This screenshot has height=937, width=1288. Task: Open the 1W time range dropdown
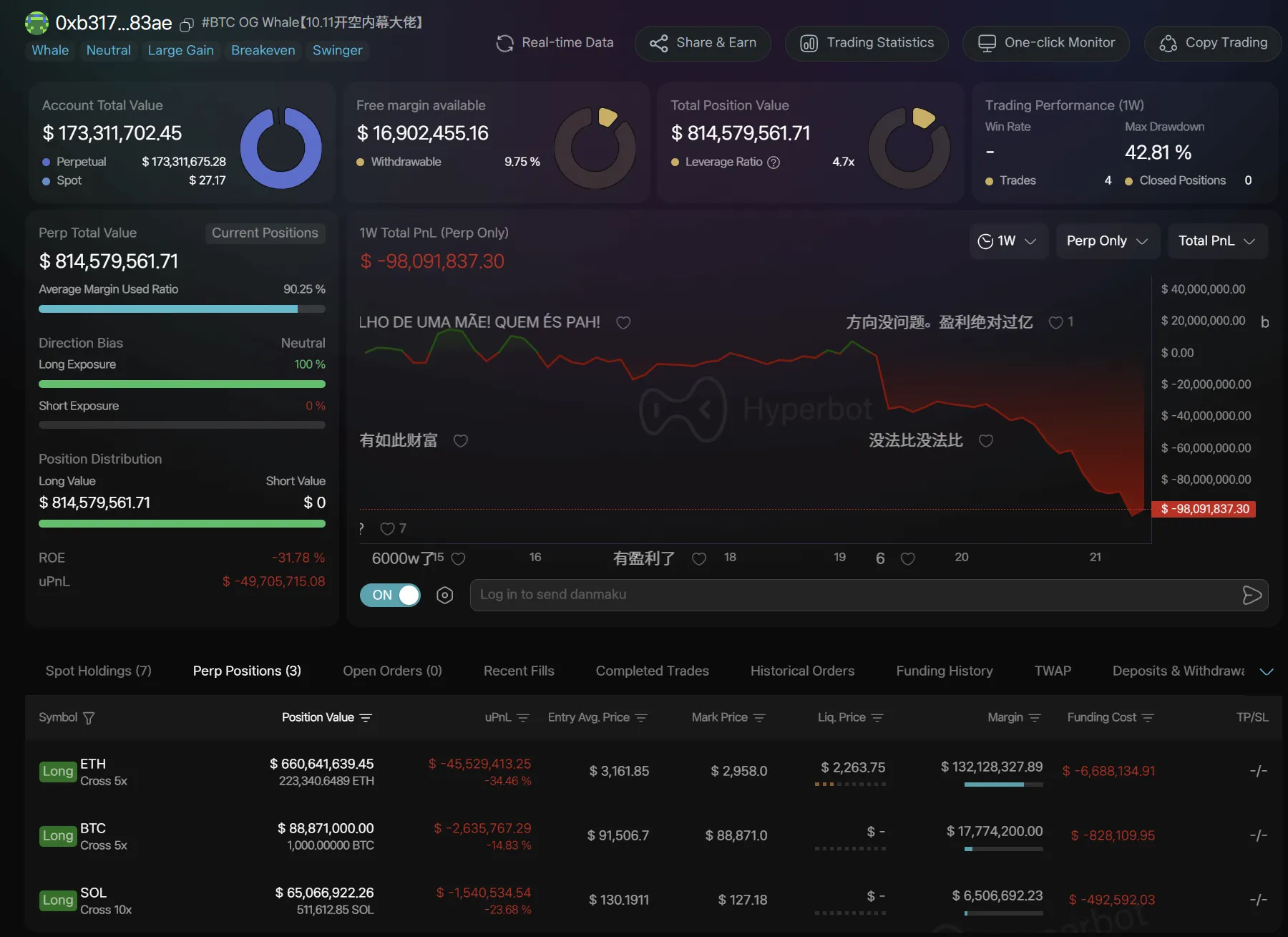point(1008,241)
